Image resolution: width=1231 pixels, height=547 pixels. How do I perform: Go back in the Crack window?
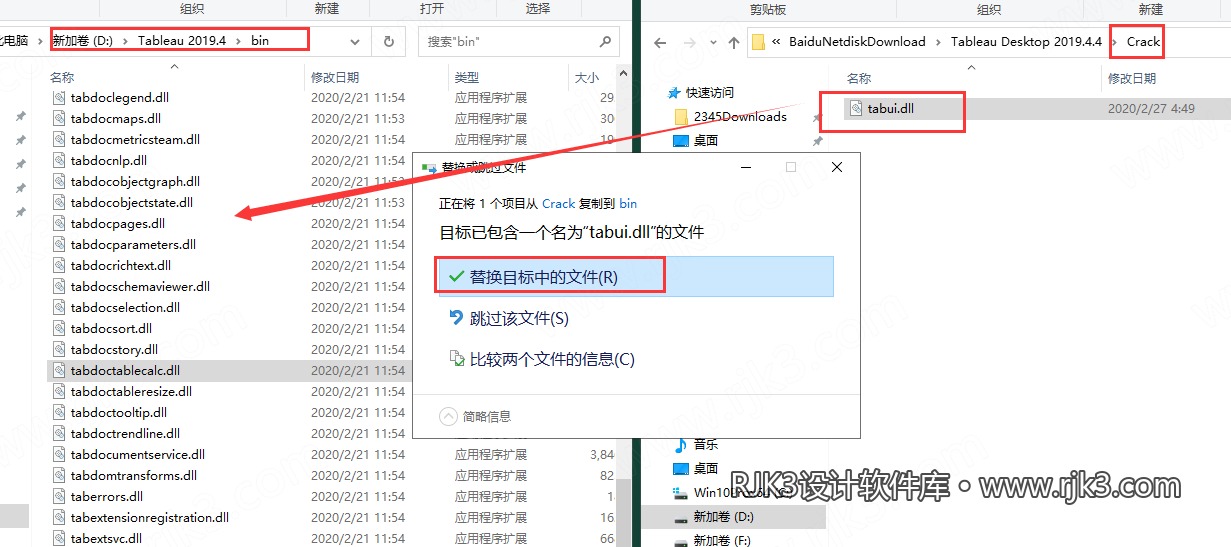(660, 42)
